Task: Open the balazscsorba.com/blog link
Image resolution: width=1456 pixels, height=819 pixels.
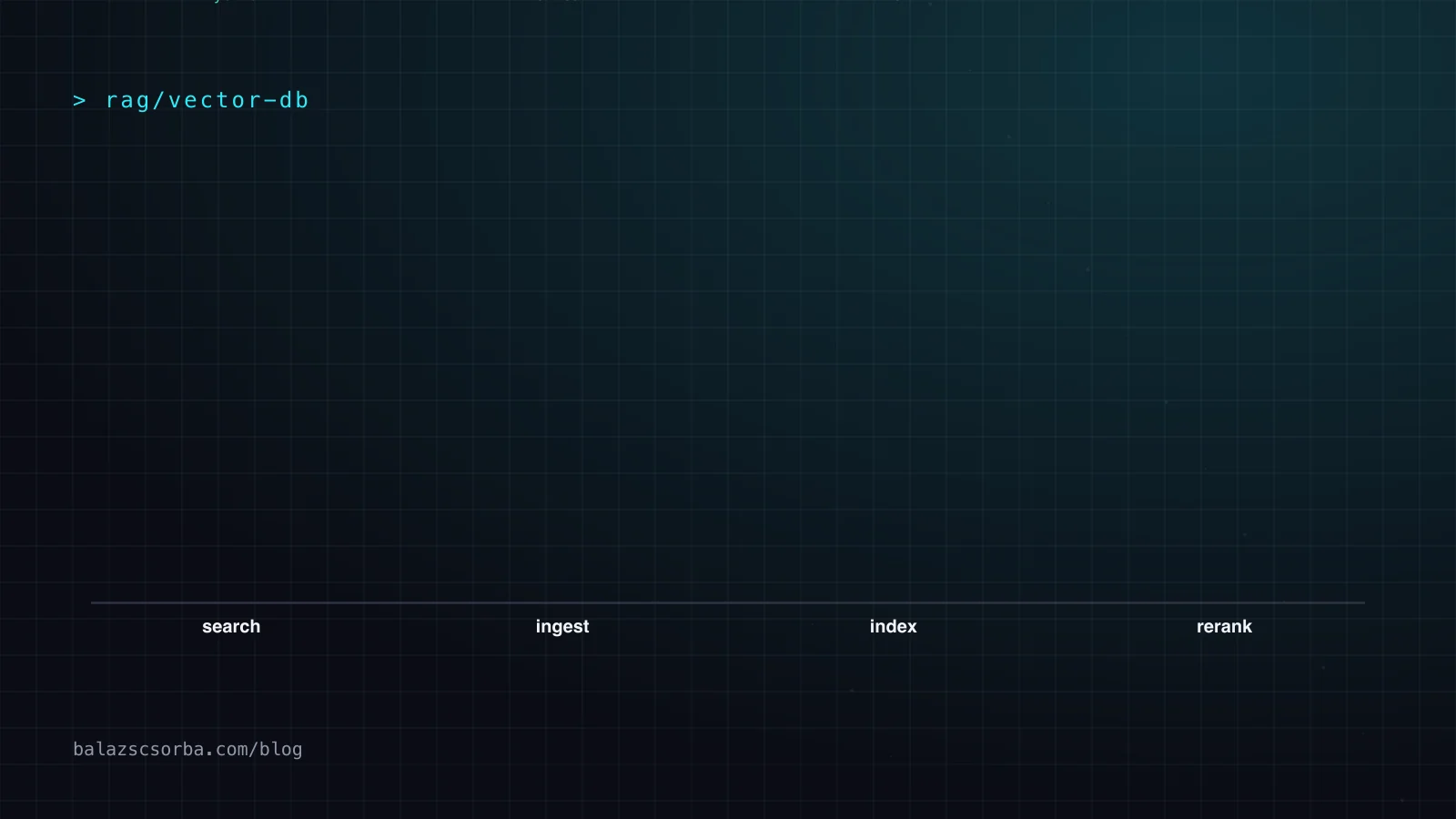Action: coord(187,749)
